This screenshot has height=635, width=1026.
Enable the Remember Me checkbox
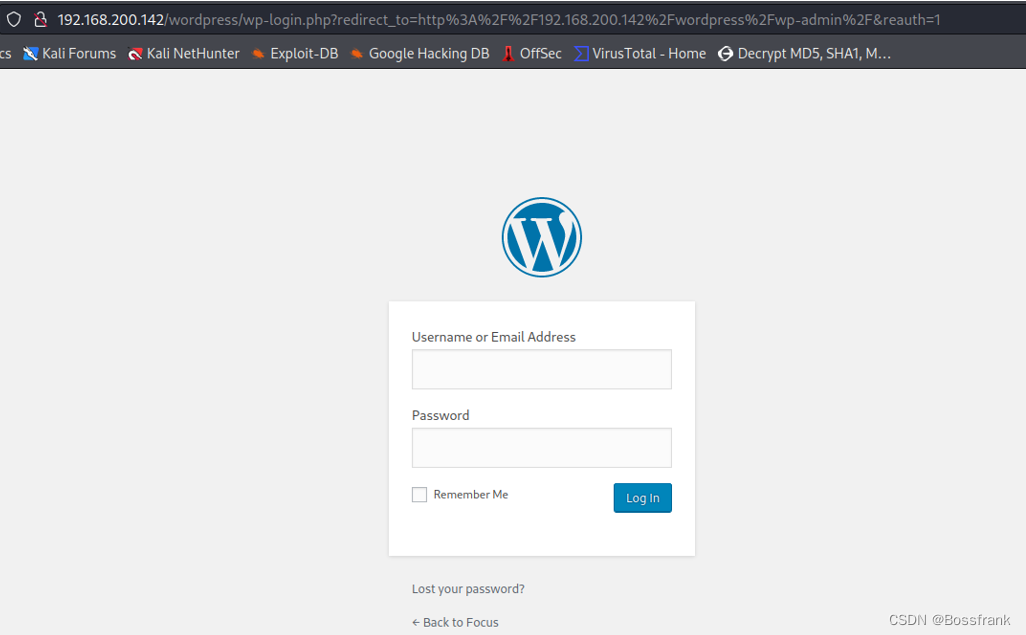point(419,494)
